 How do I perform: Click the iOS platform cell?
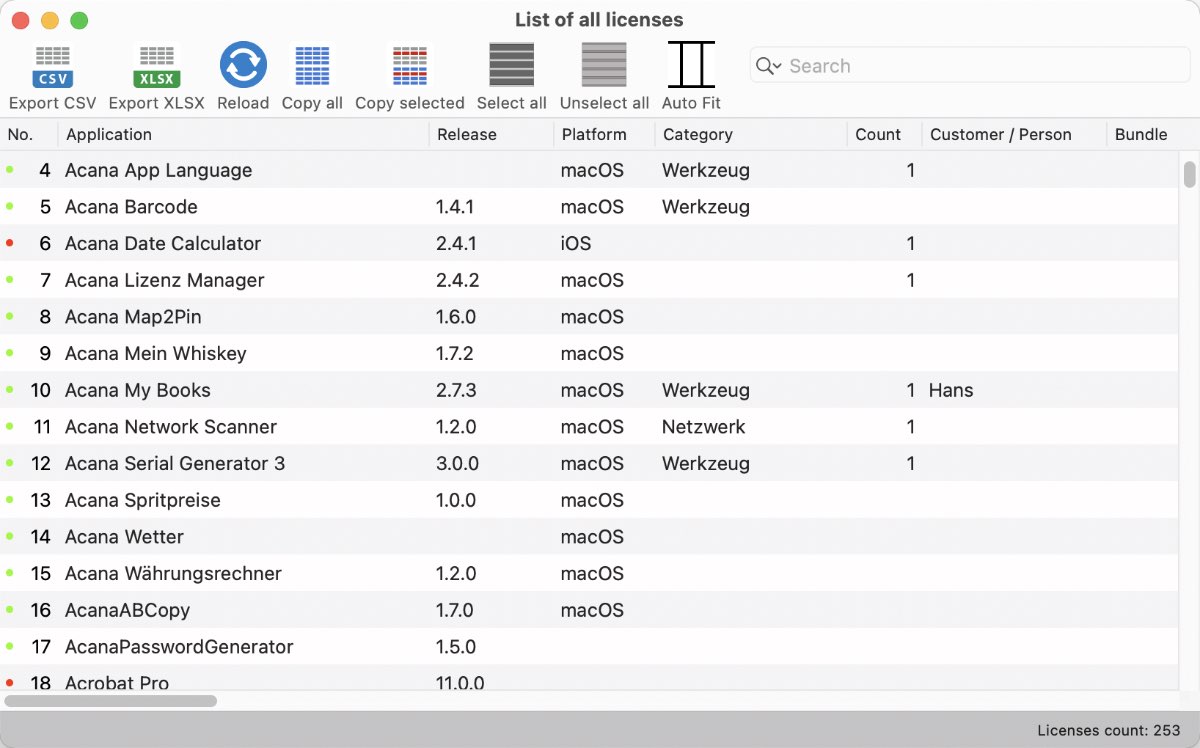(576, 244)
